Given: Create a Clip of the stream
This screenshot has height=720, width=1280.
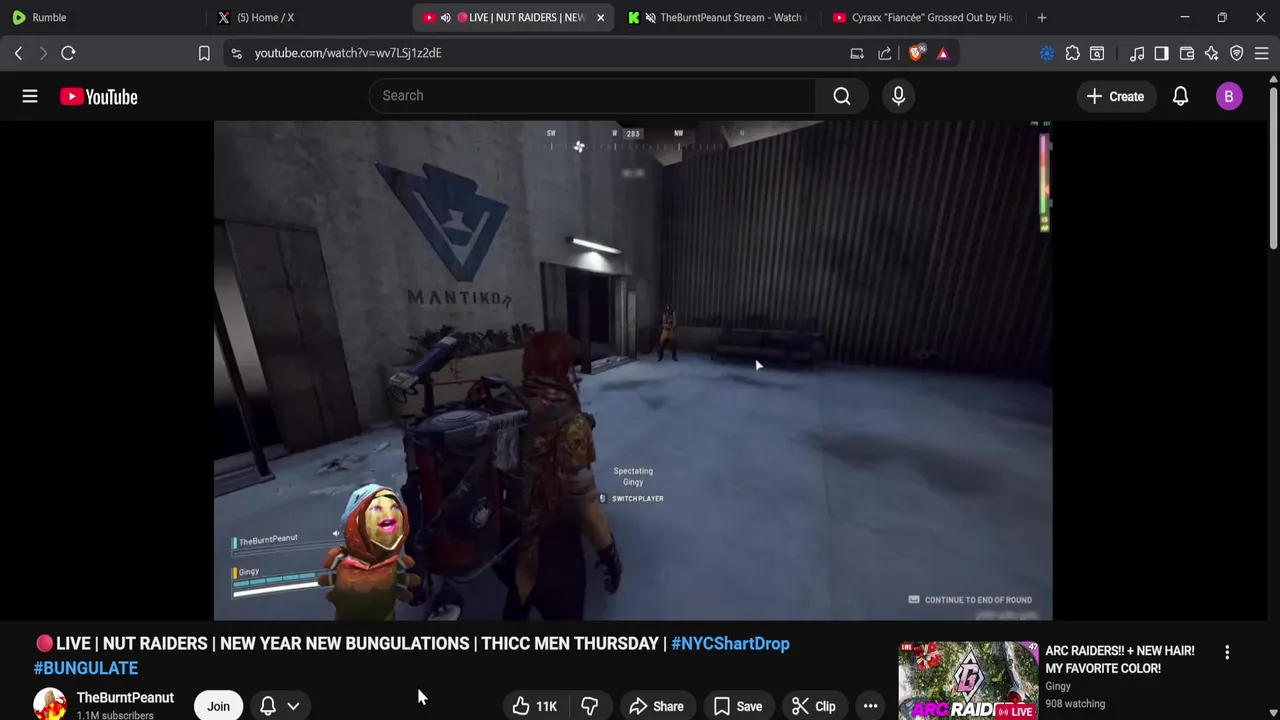Looking at the screenshot, I should [x=813, y=706].
